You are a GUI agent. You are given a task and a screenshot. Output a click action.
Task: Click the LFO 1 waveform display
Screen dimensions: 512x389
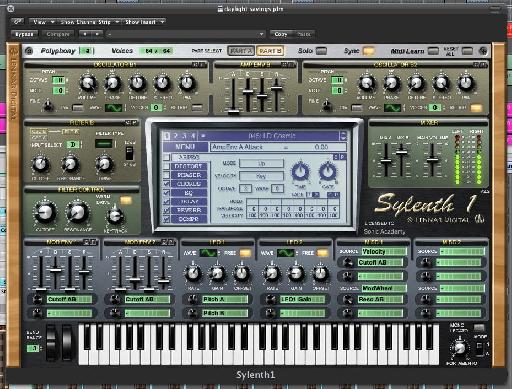tap(208, 253)
